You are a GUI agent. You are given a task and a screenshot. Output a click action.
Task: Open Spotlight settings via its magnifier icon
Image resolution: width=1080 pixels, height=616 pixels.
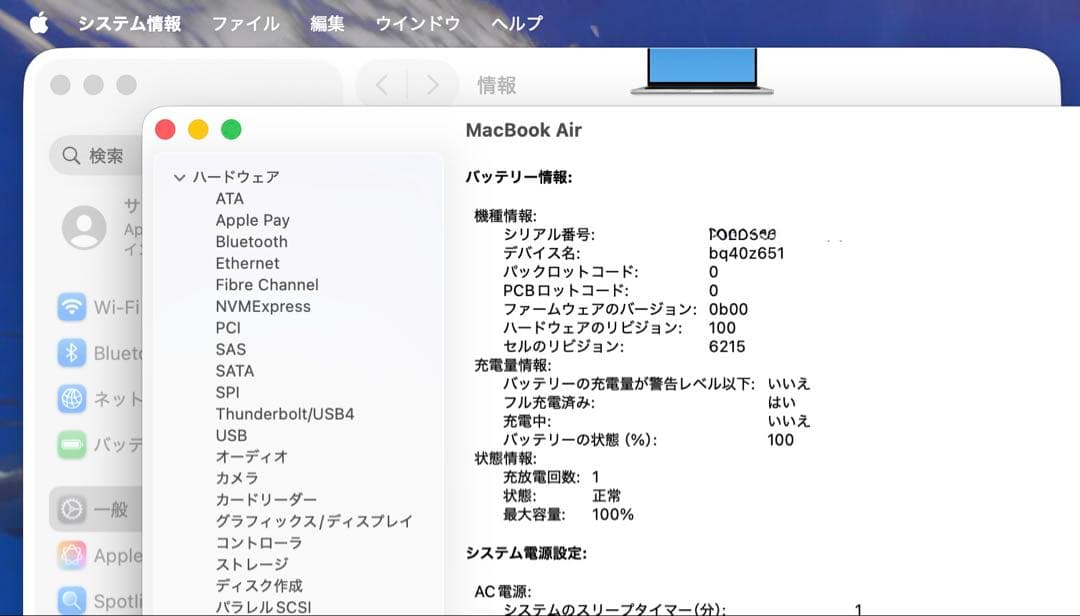(x=73, y=601)
